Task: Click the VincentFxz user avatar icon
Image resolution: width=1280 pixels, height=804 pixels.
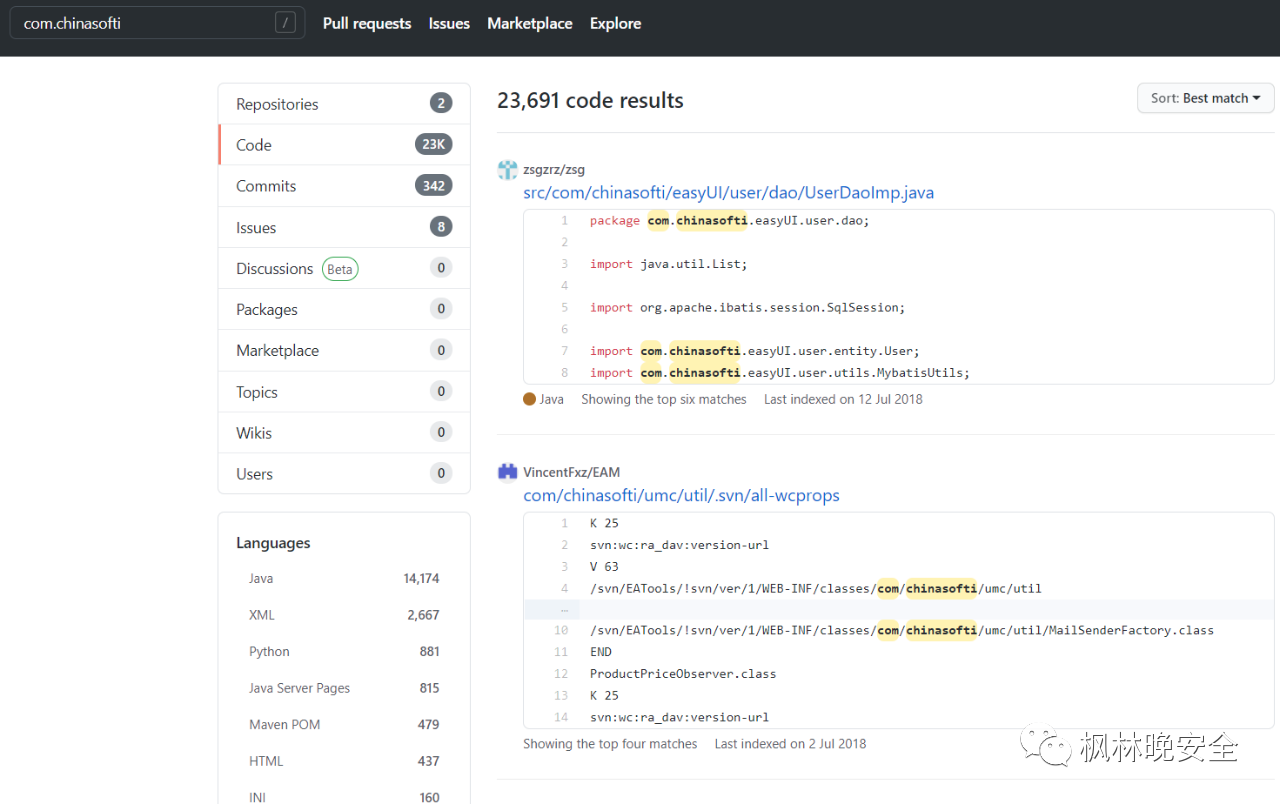Action: pyautogui.click(x=508, y=472)
